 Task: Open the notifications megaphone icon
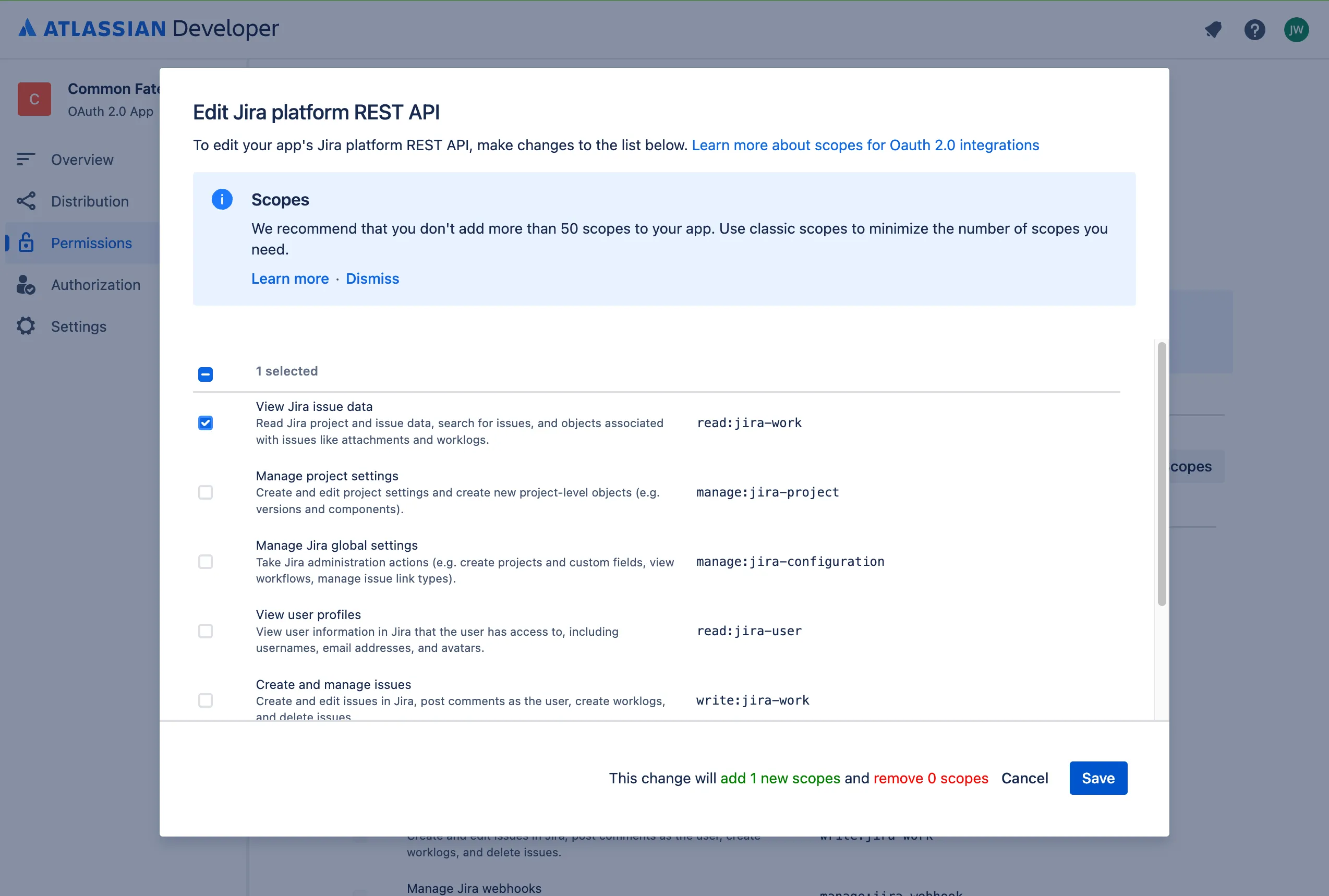tap(1213, 30)
